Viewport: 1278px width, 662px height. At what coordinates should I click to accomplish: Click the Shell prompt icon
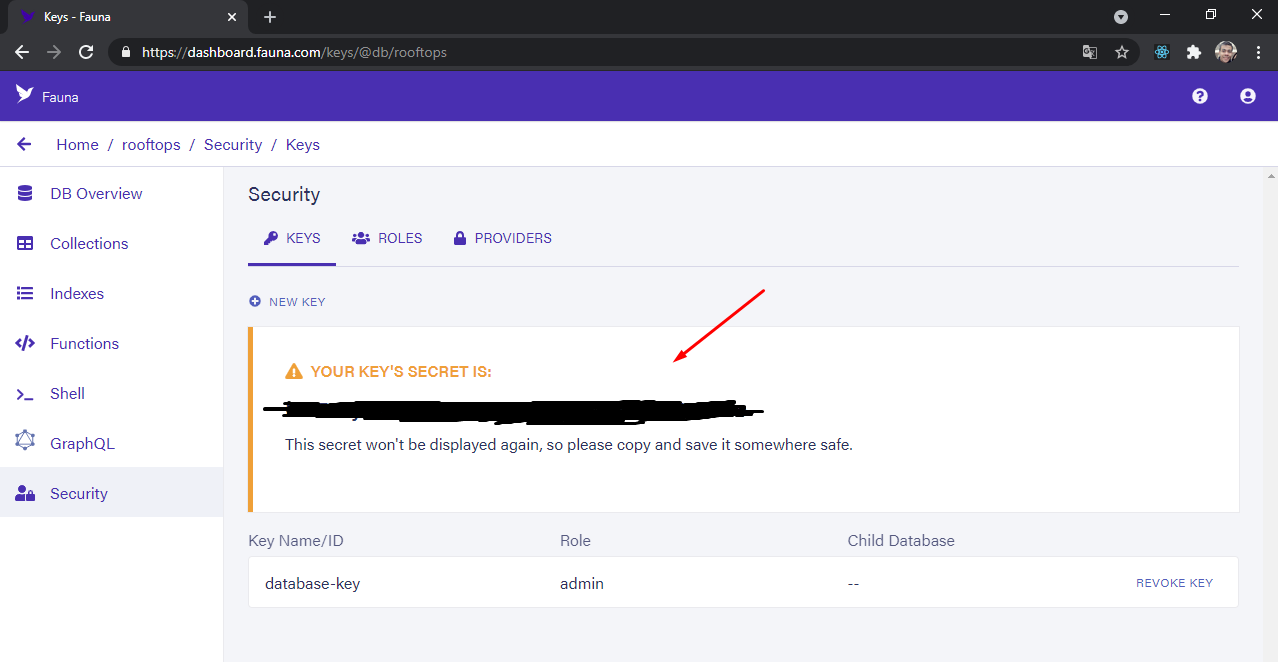(x=25, y=394)
